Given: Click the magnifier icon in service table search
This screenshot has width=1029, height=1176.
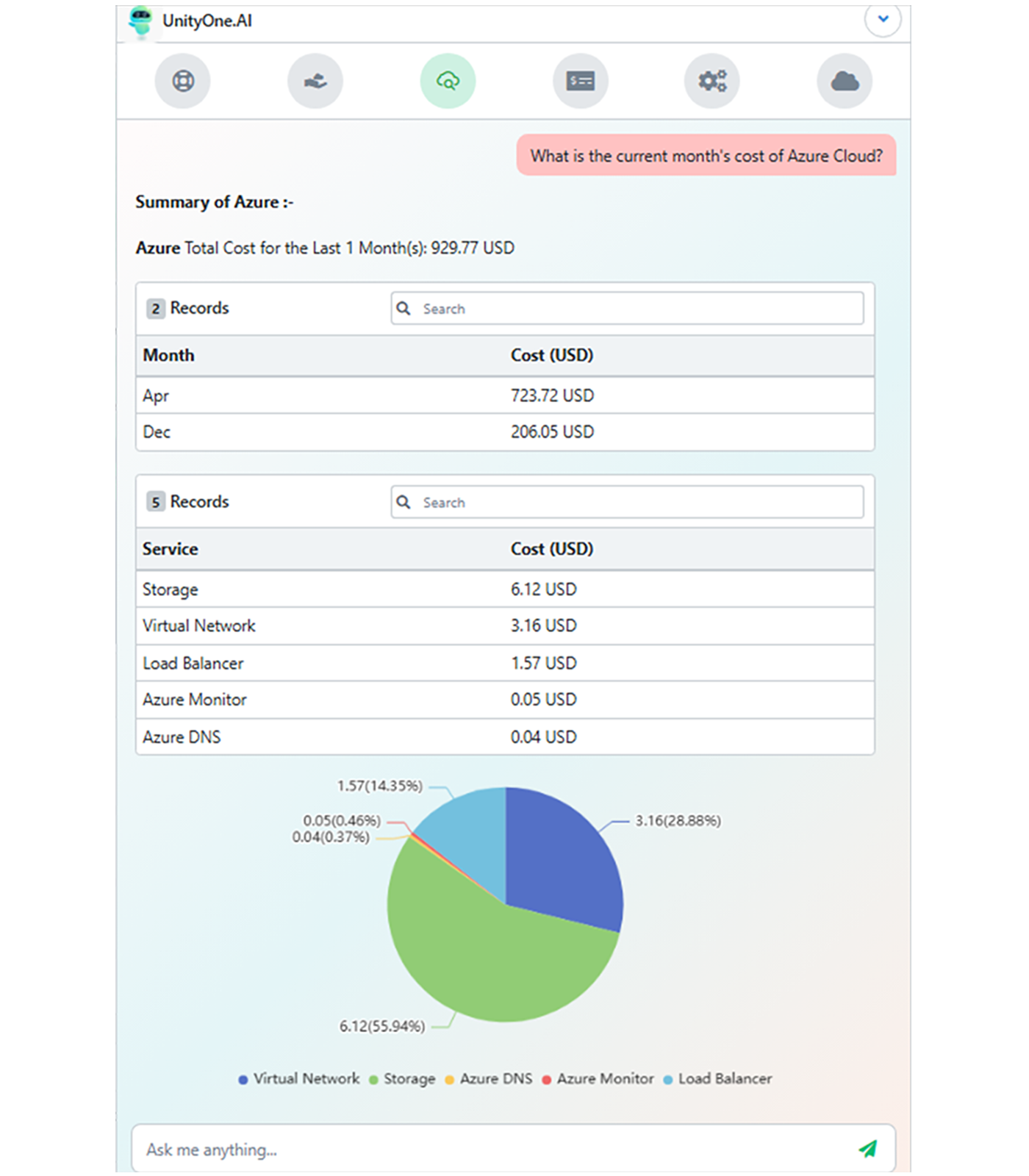Looking at the screenshot, I should coord(404,502).
